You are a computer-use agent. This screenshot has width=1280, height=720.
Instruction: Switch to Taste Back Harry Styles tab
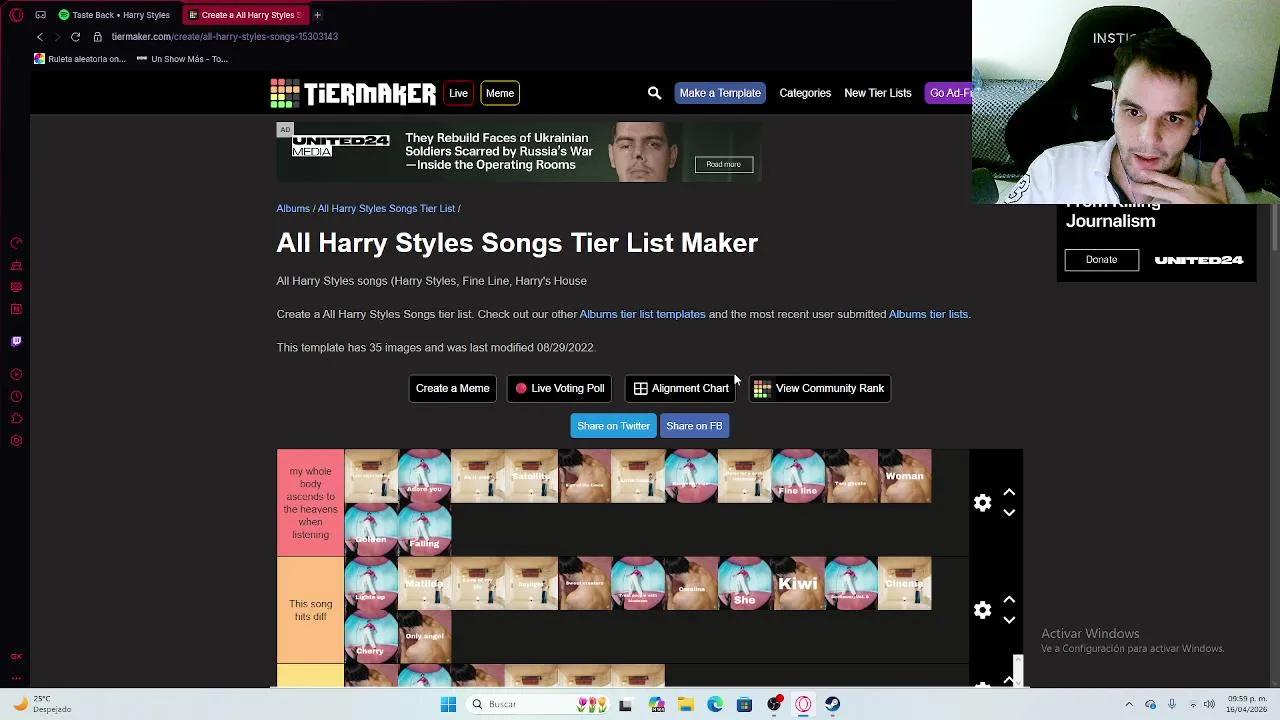coord(115,15)
